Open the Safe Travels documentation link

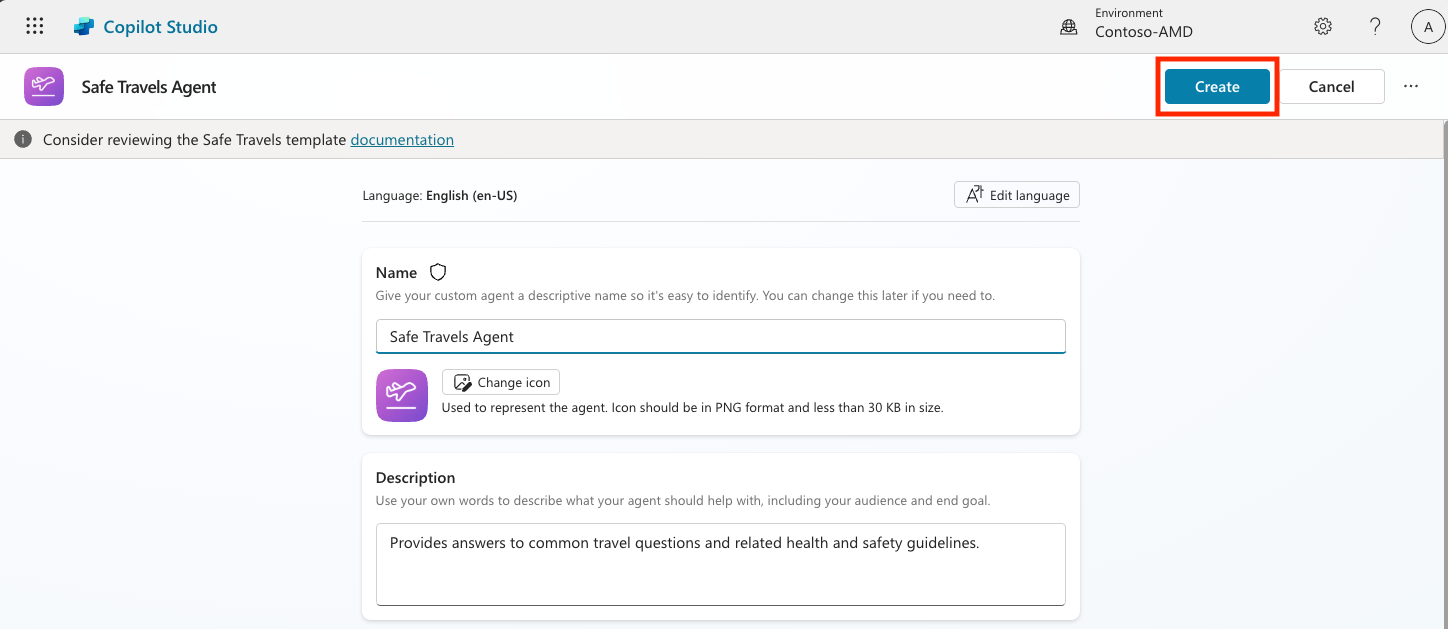pos(402,140)
